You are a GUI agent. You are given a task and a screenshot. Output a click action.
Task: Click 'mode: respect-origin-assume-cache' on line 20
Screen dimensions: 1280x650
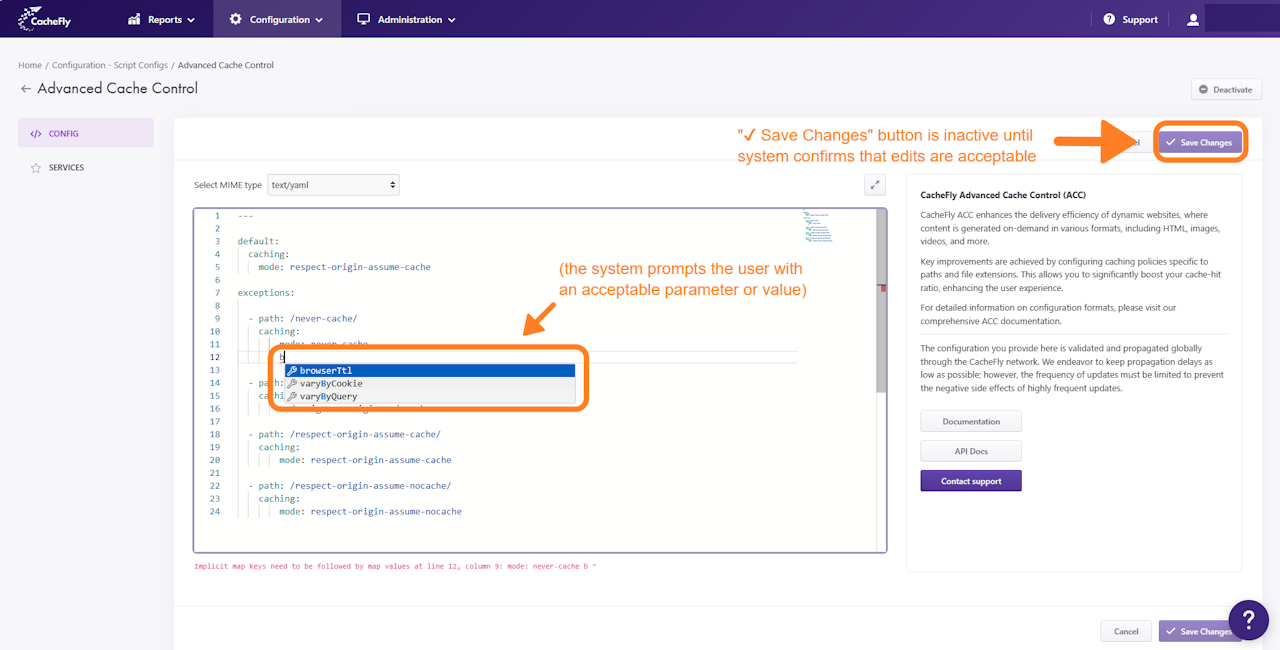[365, 460]
